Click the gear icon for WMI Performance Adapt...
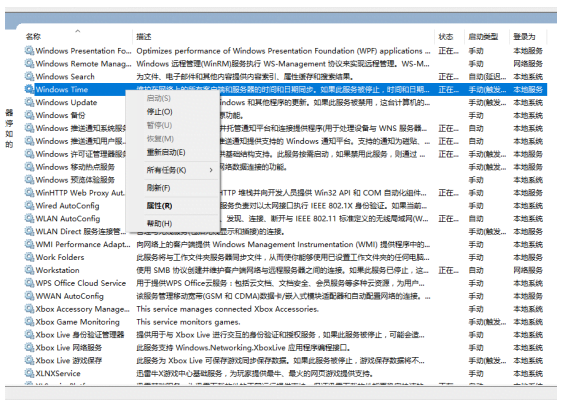The image size is (565, 400). point(29,244)
